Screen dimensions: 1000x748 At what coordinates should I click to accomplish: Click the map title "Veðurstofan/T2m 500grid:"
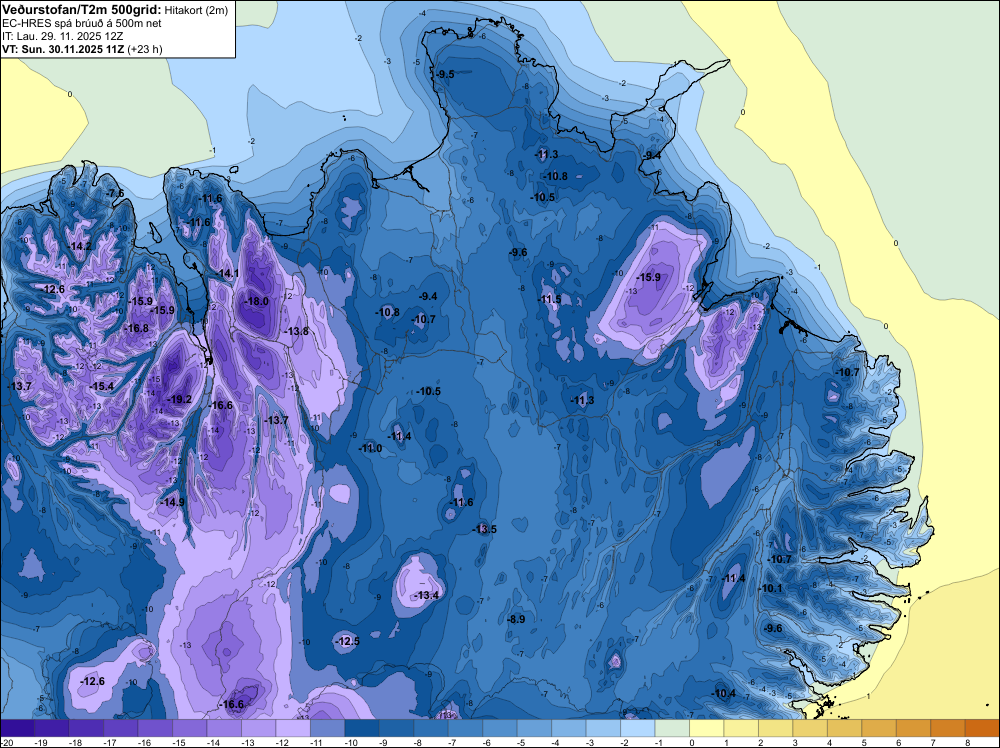(x=82, y=10)
